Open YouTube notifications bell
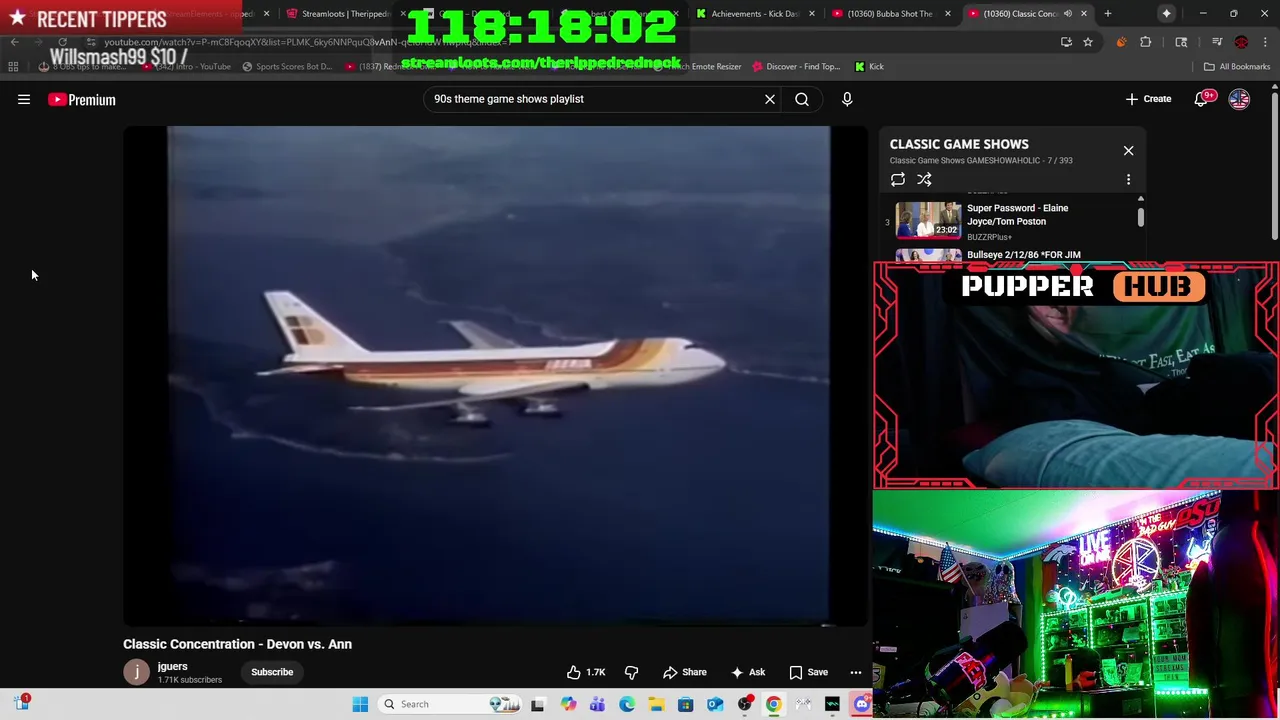The height and width of the screenshot is (720, 1280). [x=1203, y=98]
